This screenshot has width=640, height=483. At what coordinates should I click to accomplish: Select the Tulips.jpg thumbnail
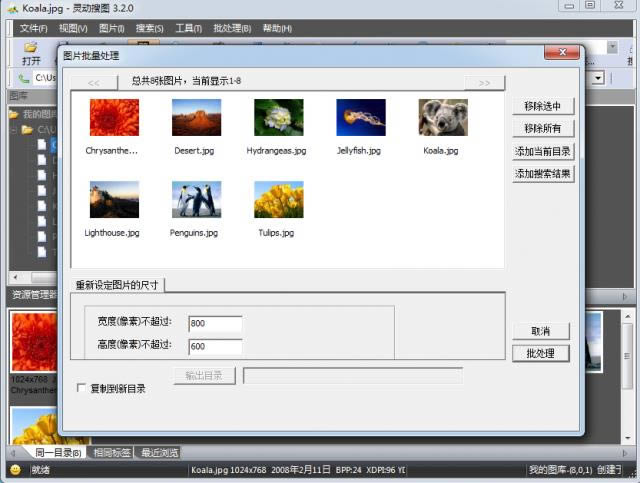pos(278,200)
